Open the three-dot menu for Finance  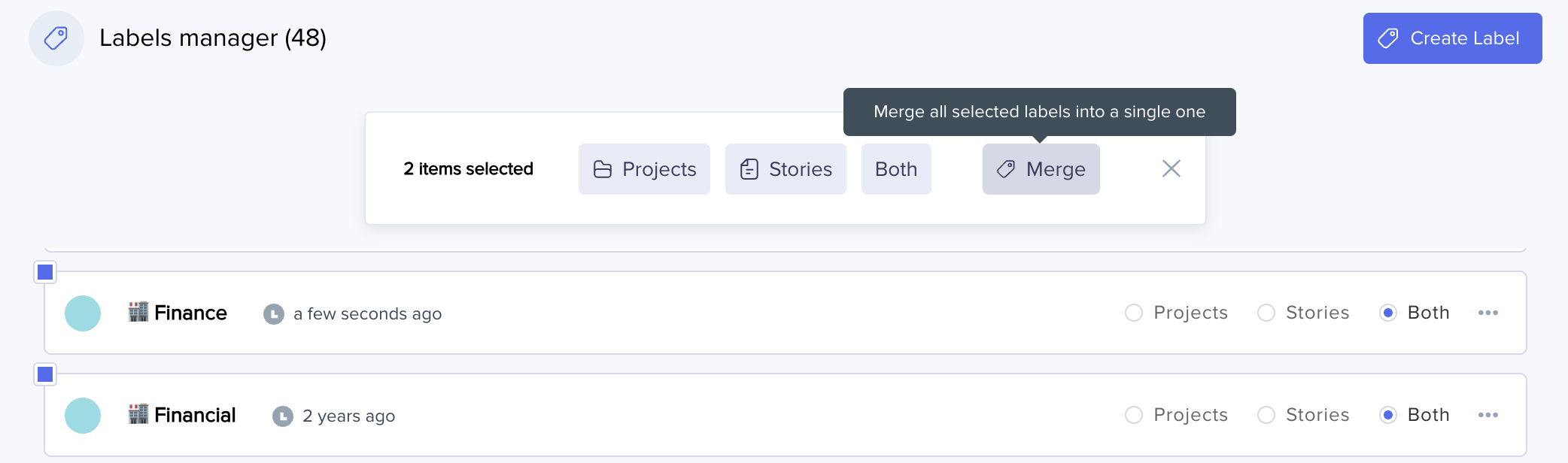(1490, 313)
